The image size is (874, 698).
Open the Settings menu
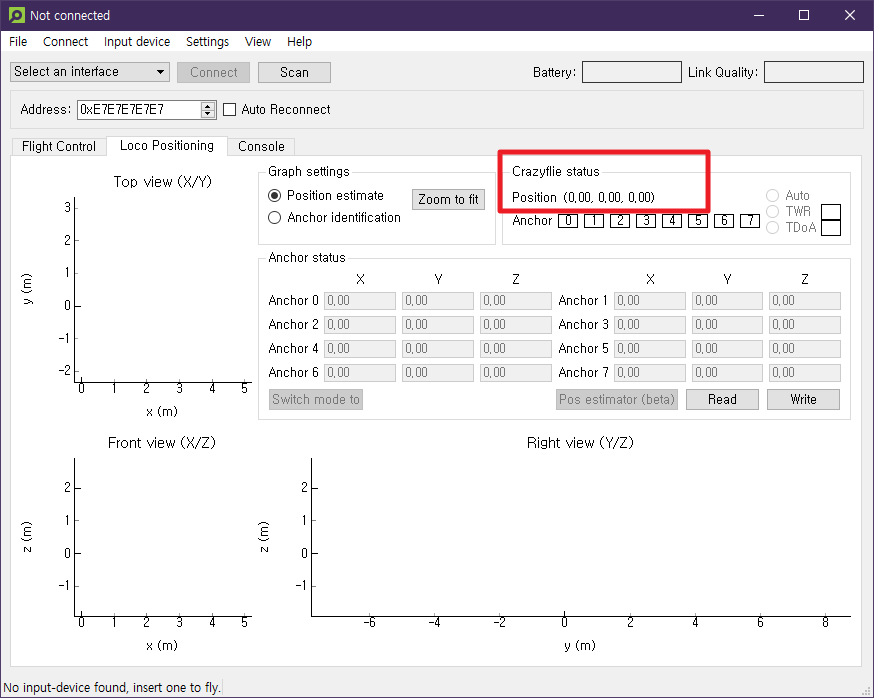(x=207, y=42)
